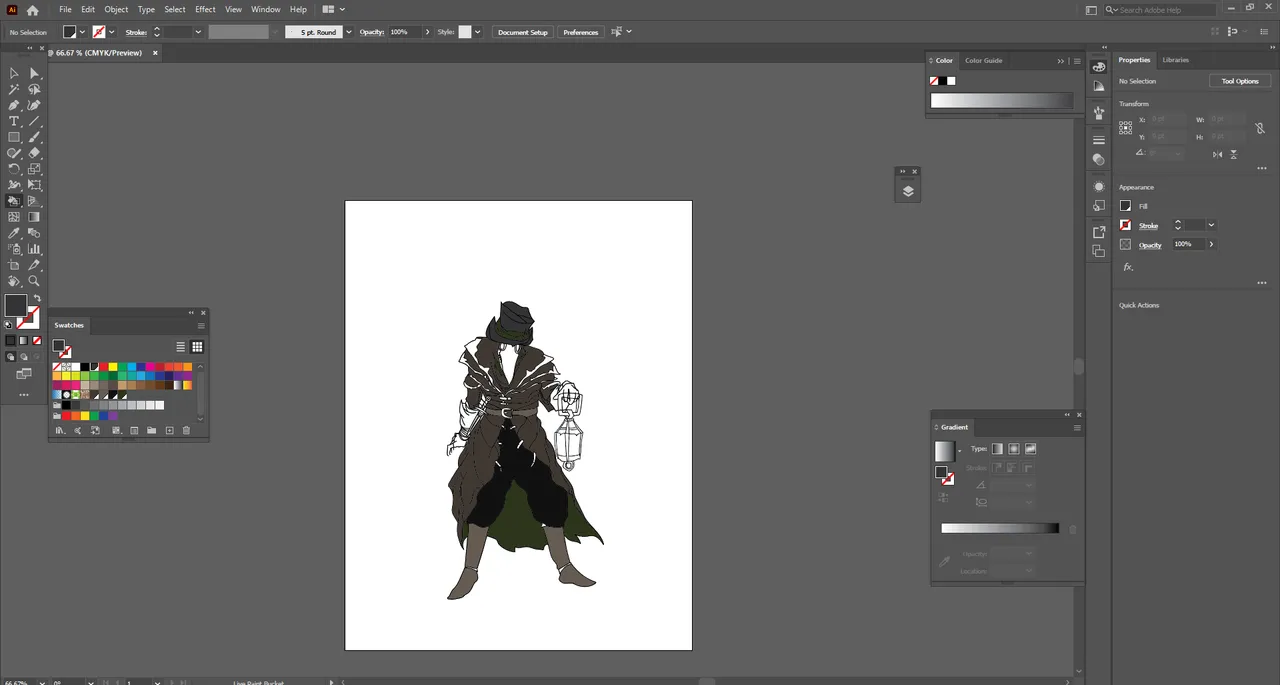Select the Column Graph tool
The height and width of the screenshot is (685, 1280).
point(34,249)
